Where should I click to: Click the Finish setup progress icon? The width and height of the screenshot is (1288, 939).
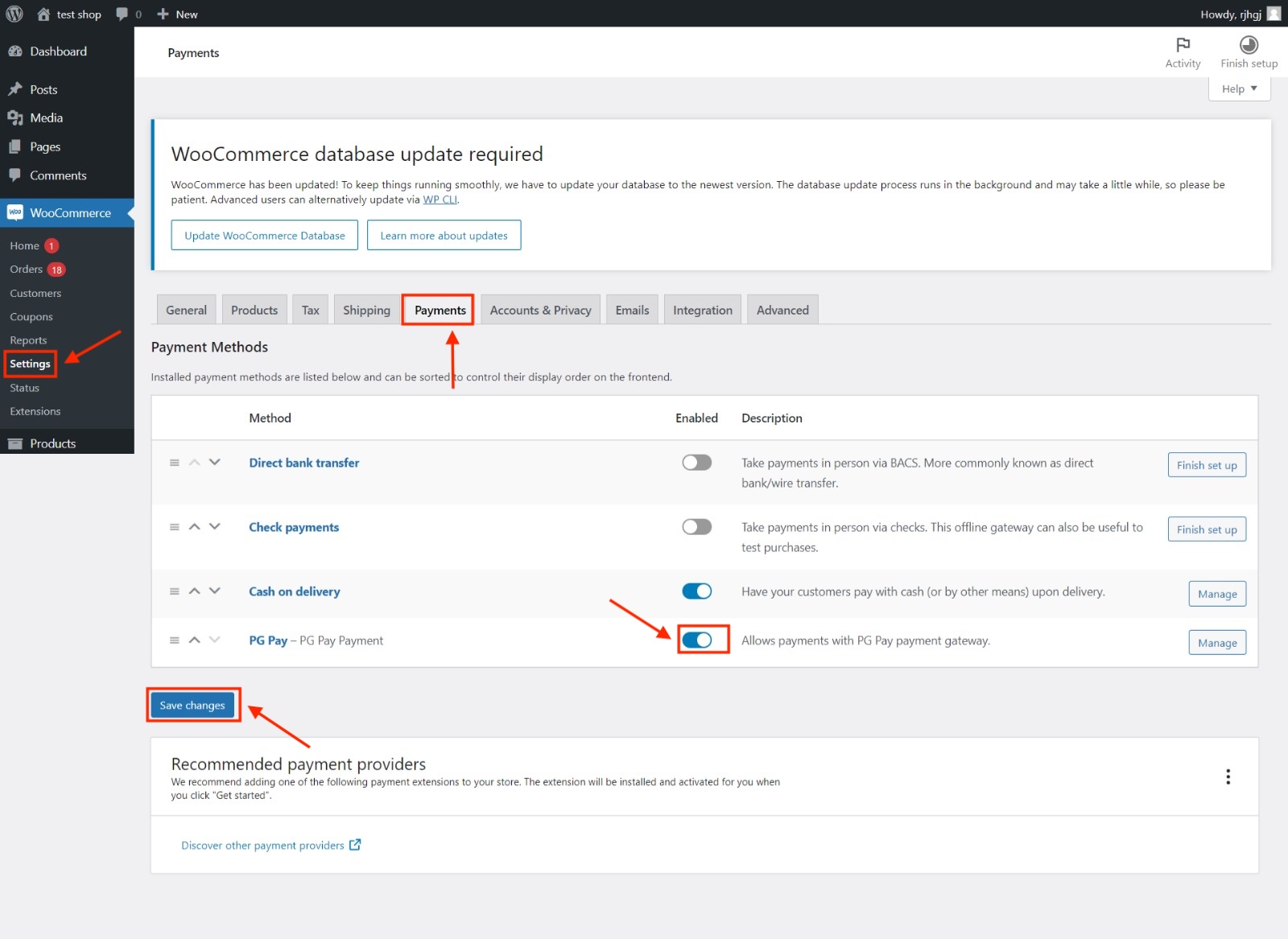pos(1249,45)
